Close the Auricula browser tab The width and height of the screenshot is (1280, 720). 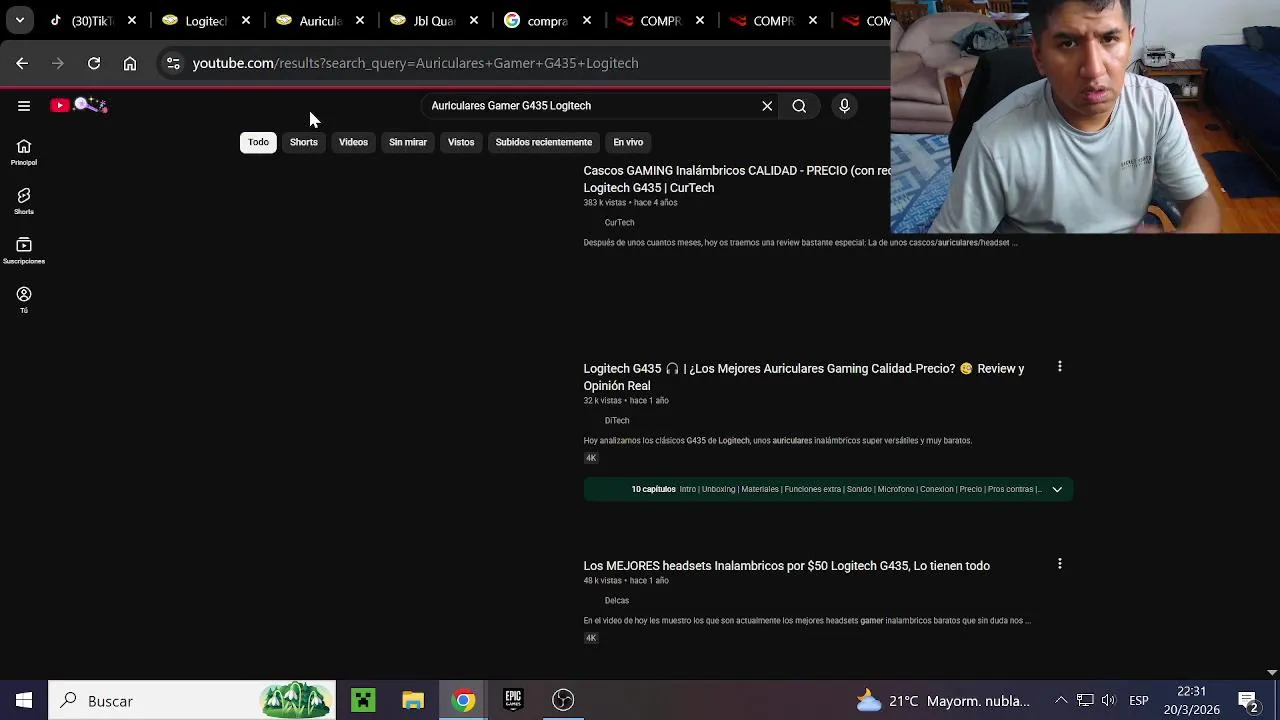click(360, 20)
